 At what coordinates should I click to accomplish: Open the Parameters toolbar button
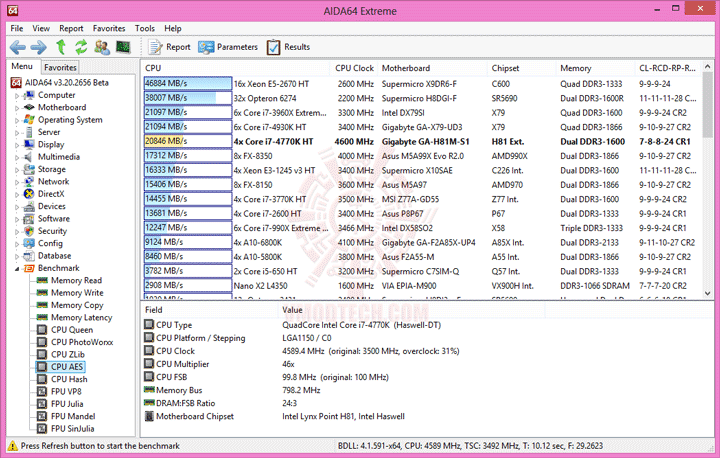[x=228, y=47]
